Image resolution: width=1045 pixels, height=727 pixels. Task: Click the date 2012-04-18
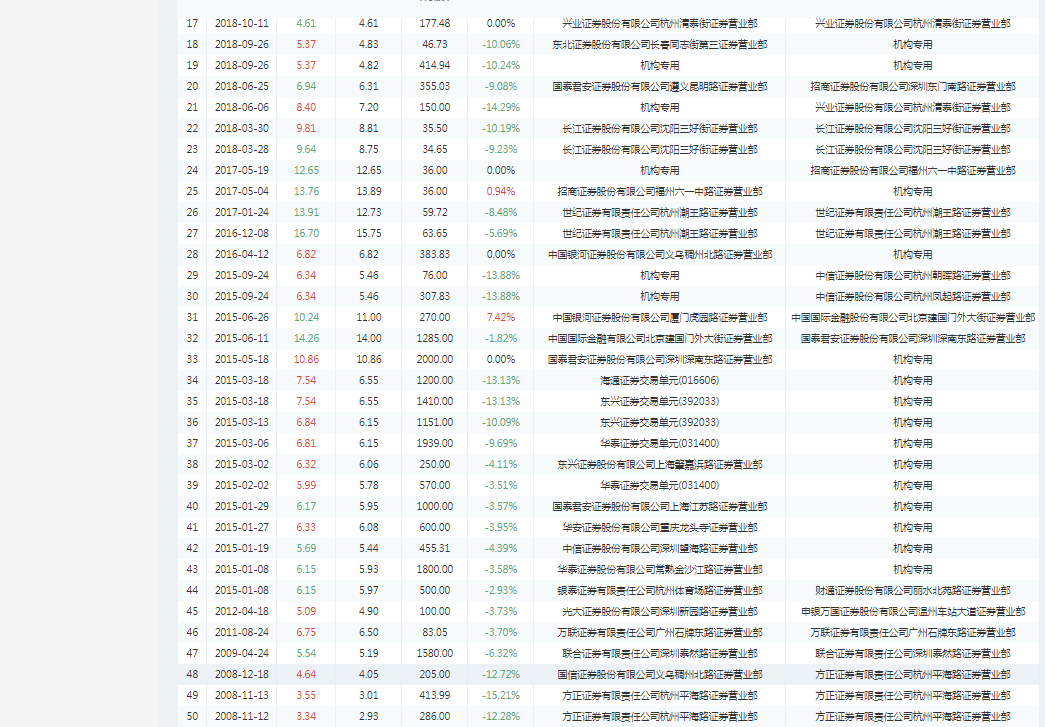pos(241,611)
